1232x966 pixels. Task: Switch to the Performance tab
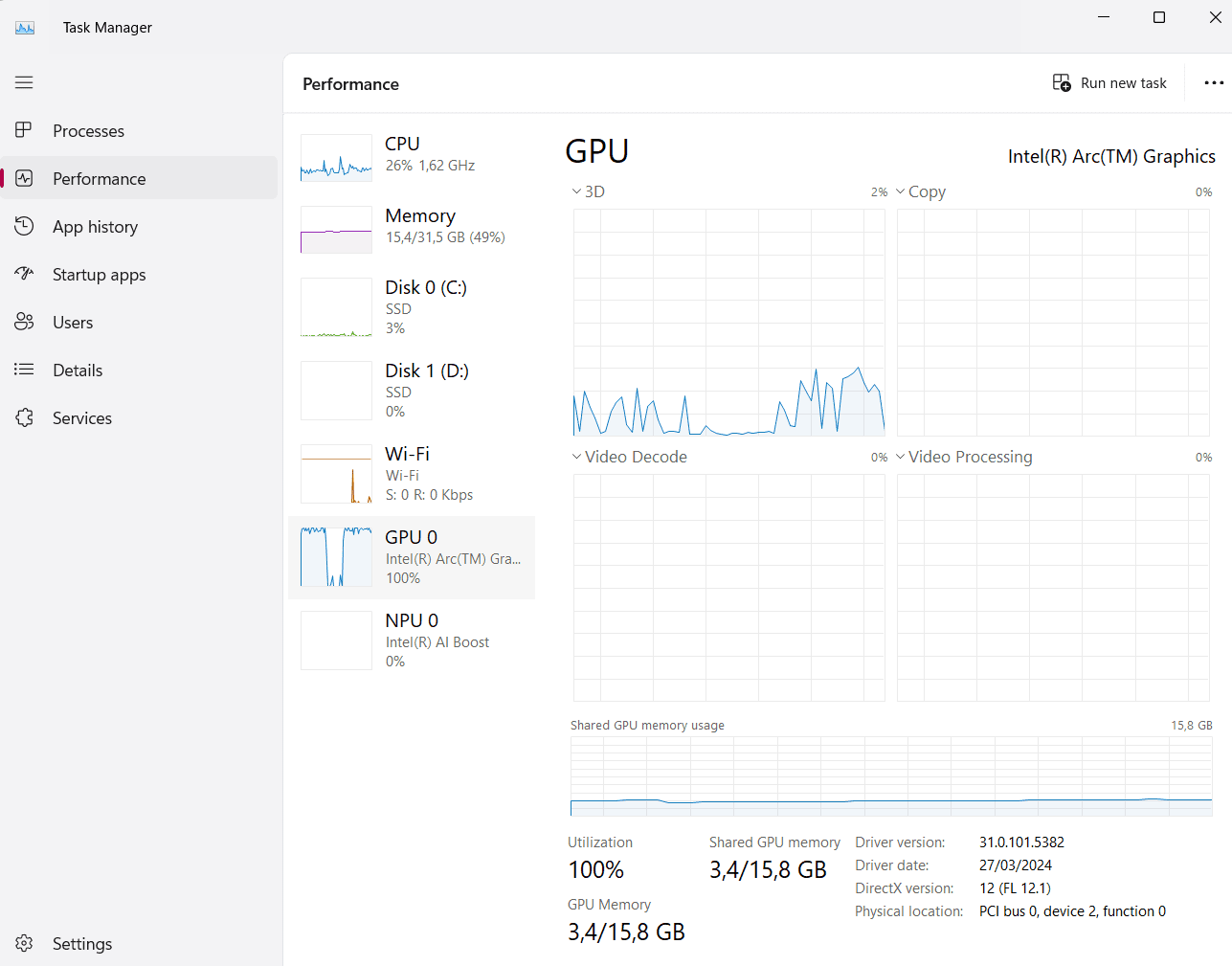pyautogui.click(x=100, y=179)
